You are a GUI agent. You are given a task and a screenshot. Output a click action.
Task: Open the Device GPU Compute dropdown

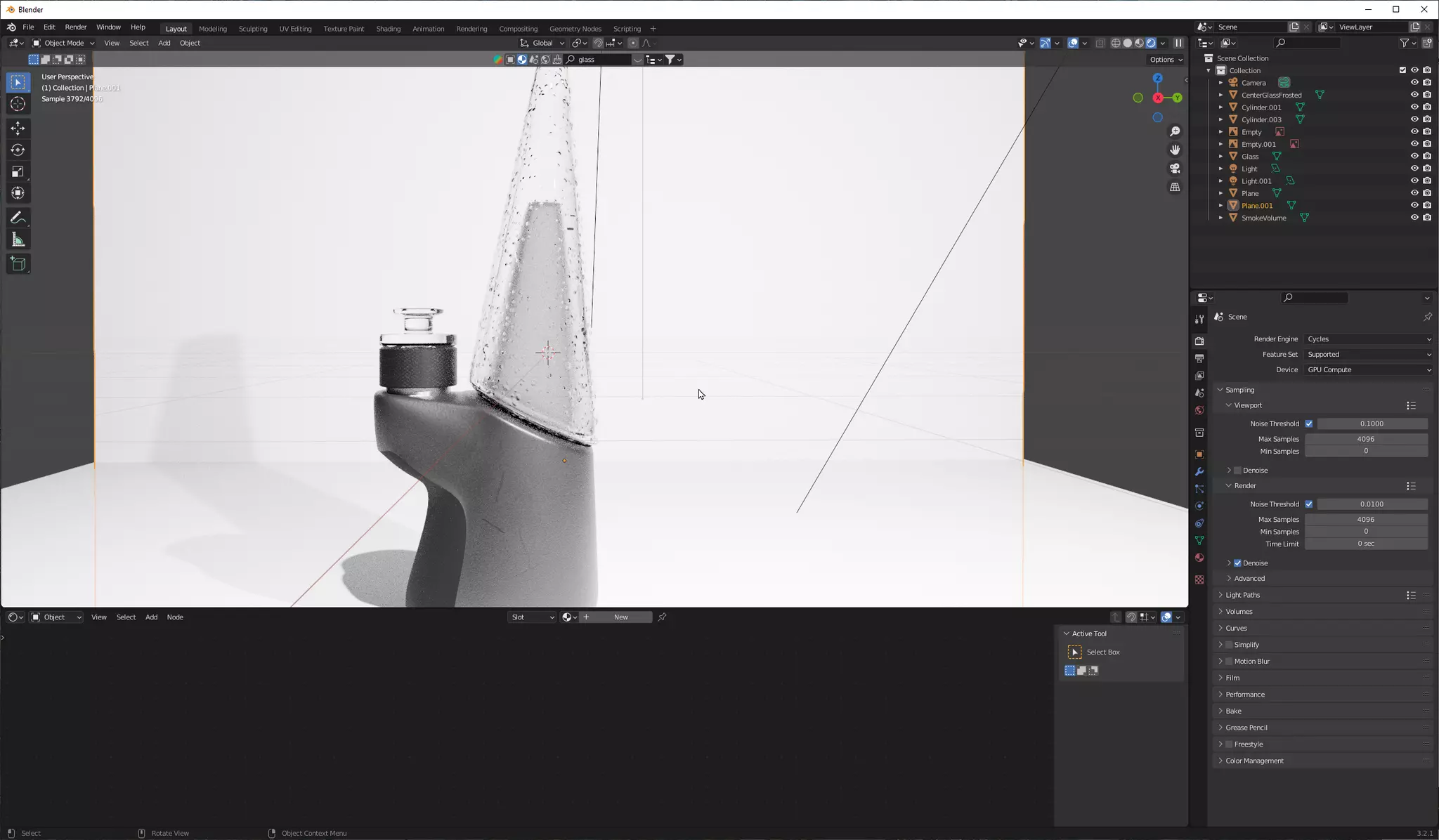(1369, 370)
